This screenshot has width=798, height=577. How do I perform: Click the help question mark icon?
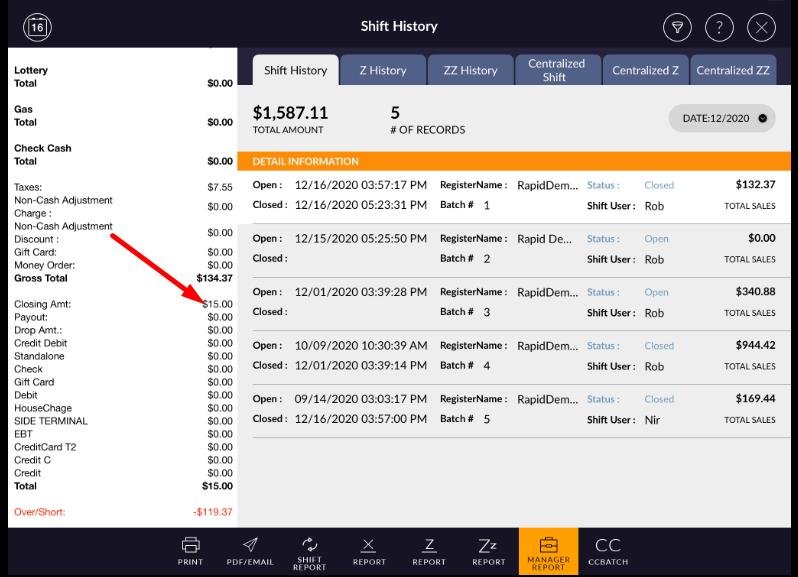coord(720,27)
